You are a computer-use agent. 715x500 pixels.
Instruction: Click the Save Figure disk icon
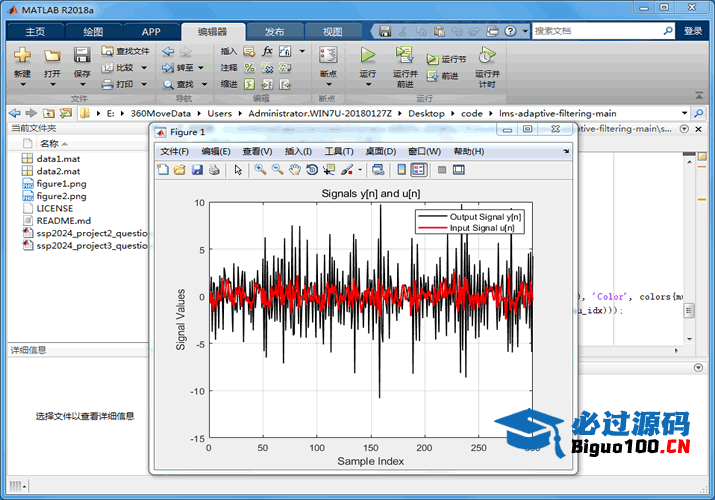click(x=197, y=170)
